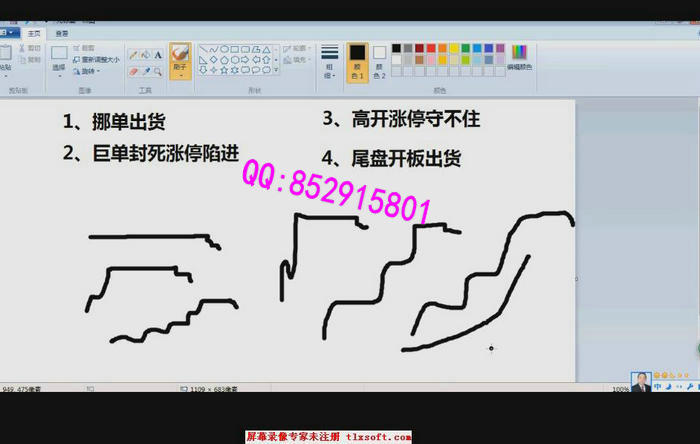Open the Select (选择) dropdown arrow
This screenshot has height=444, width=700.
point(59,74)
